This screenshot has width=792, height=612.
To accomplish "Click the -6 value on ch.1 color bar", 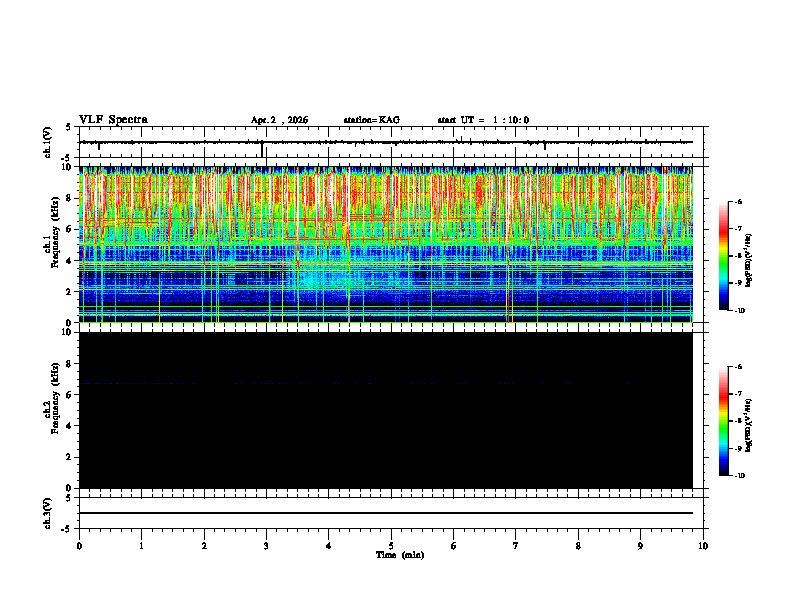I will click(738, 201).
